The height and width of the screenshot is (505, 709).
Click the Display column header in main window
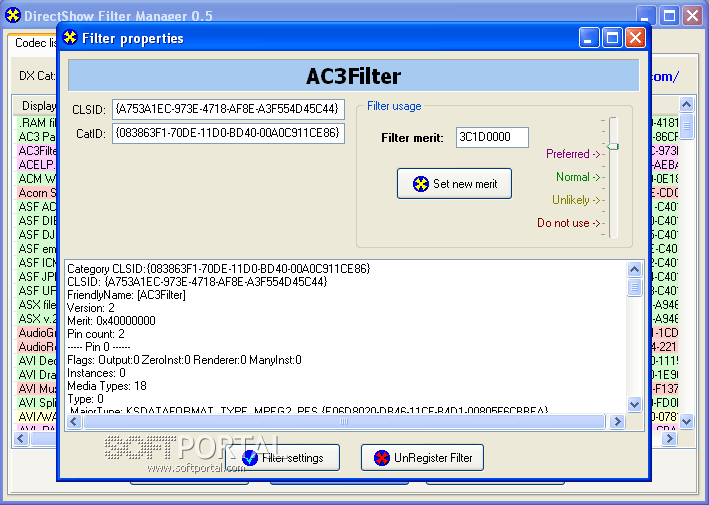(x=38, y=105)
